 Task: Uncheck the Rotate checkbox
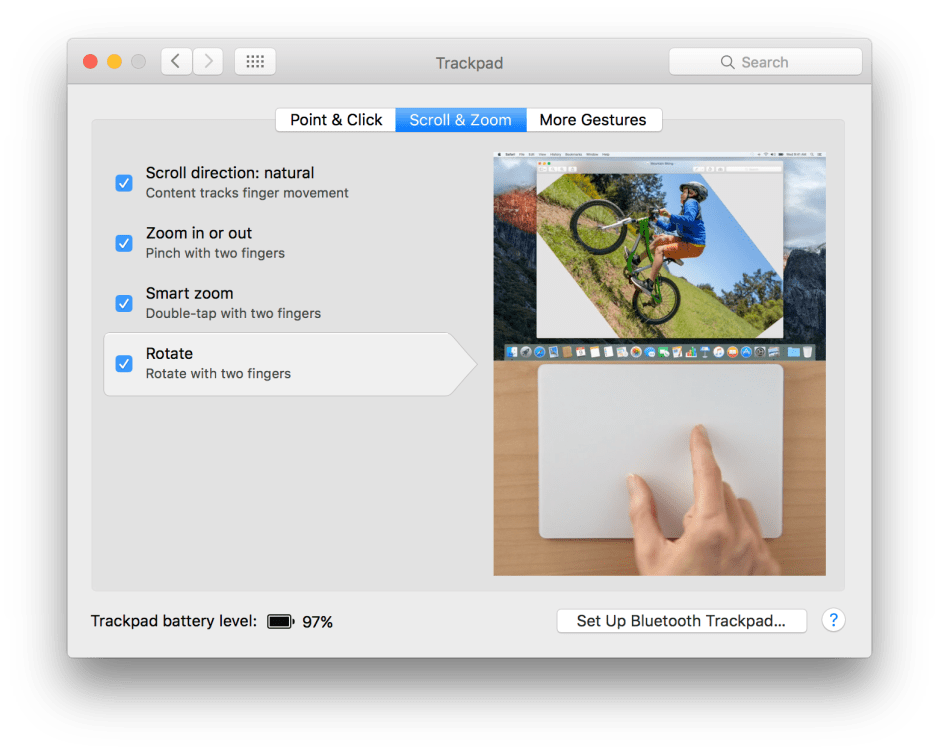[x=124, y=363]
